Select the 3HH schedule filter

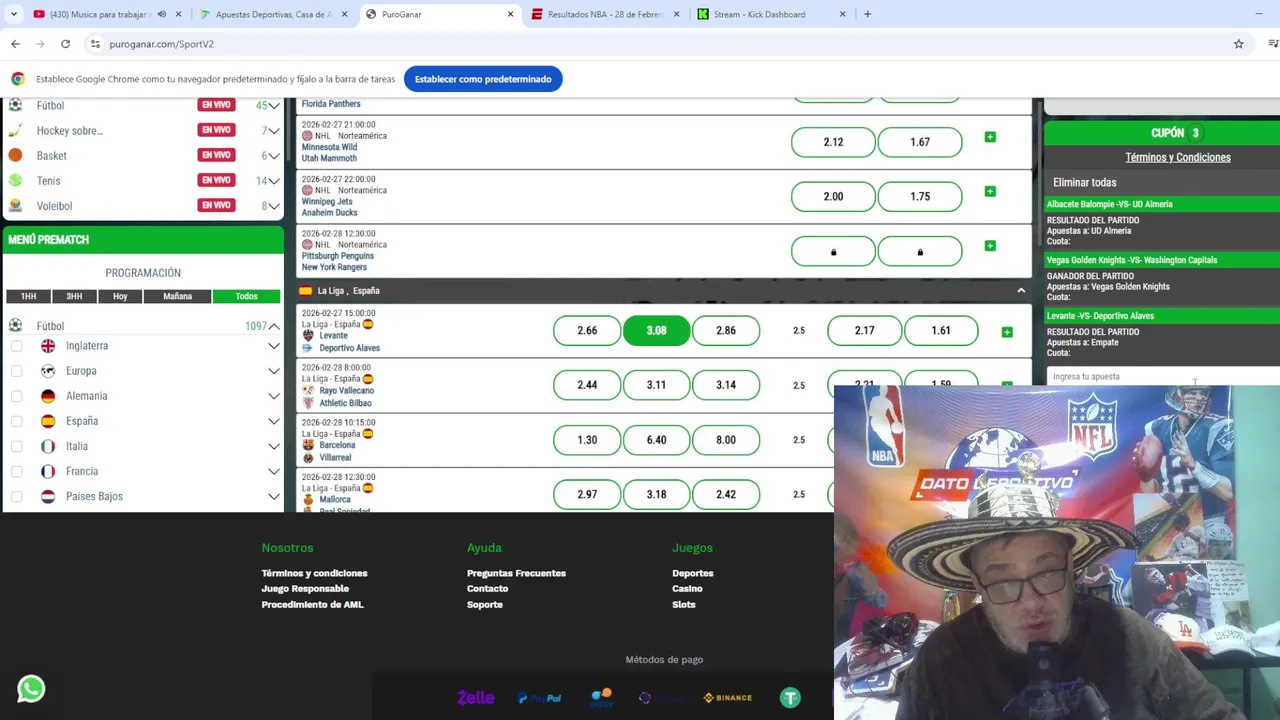click(74, 296)
